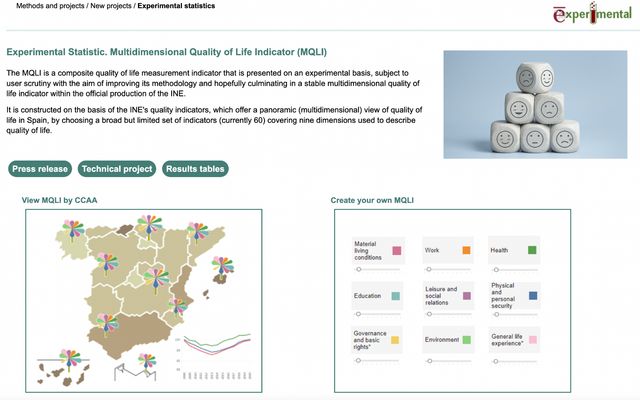Click the Health green swatch
The image size is (640, 400).
coord(532,250)
